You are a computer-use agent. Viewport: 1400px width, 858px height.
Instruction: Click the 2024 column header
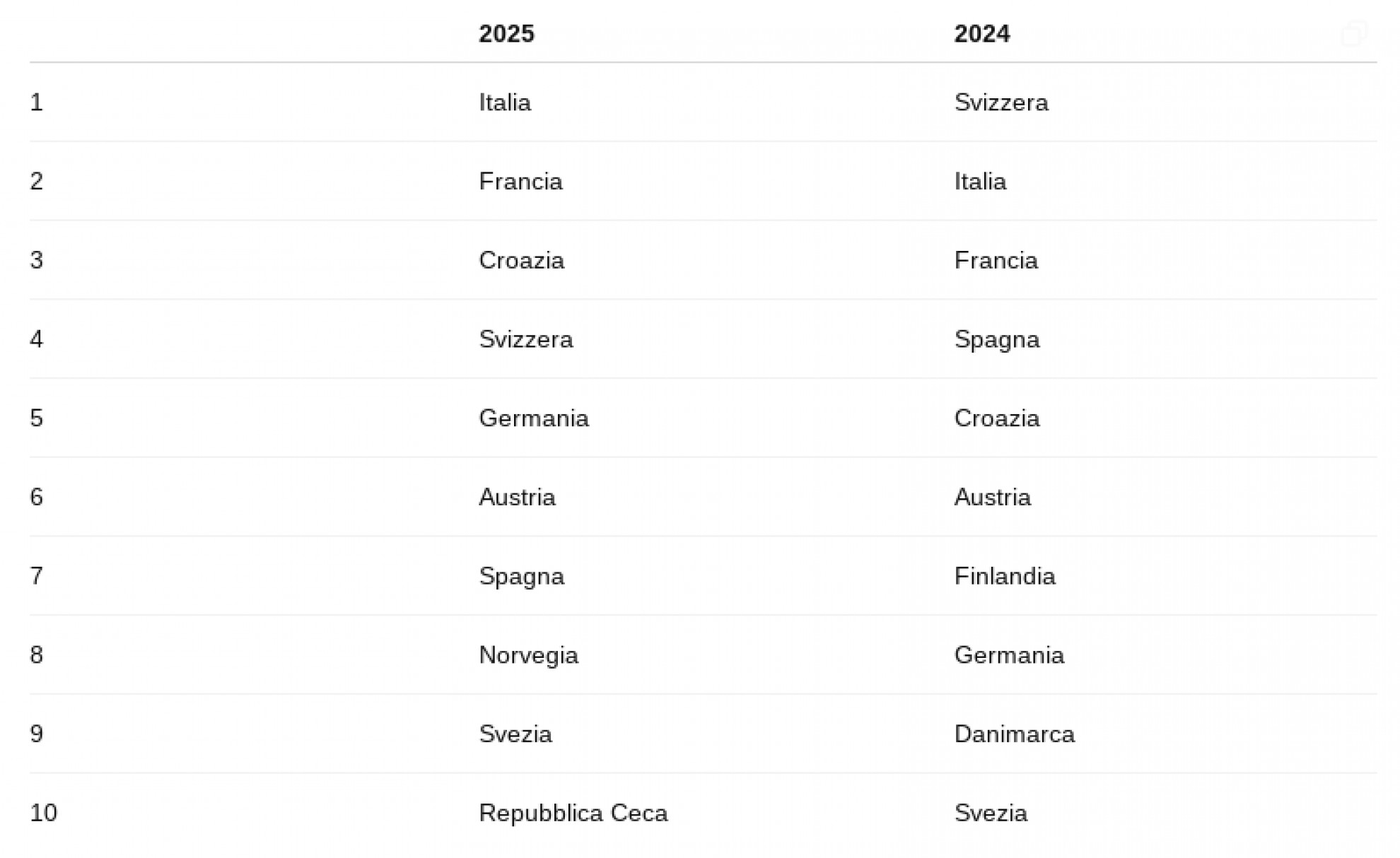click(981, 34)
